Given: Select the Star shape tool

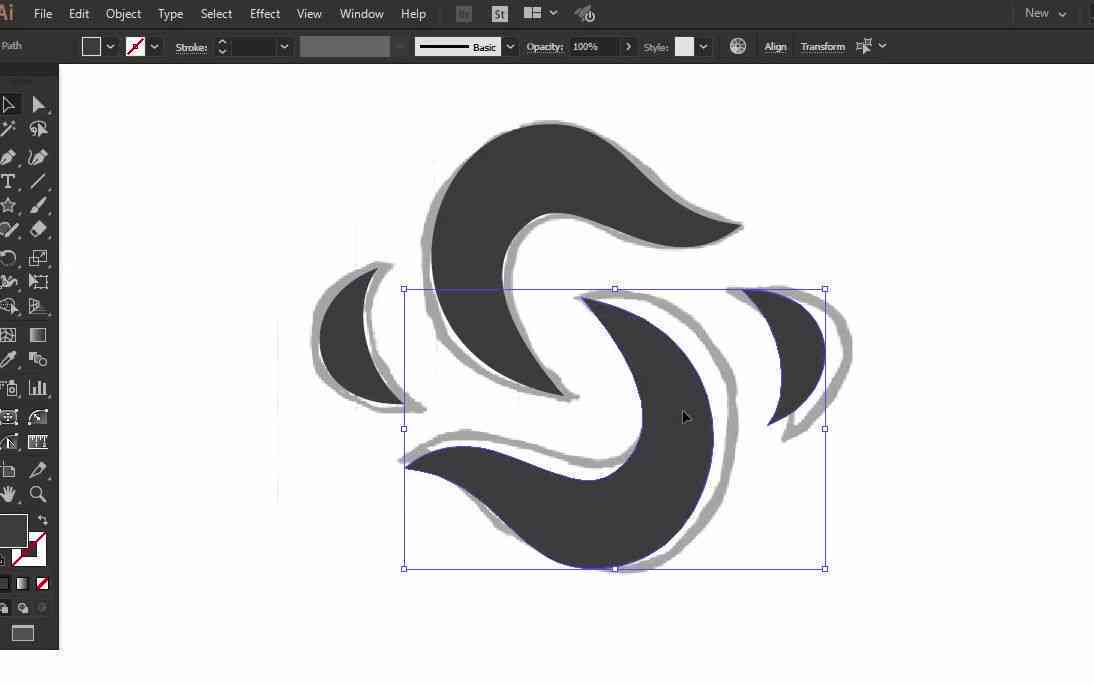Looking at the screenshot, I should point(8,205).
